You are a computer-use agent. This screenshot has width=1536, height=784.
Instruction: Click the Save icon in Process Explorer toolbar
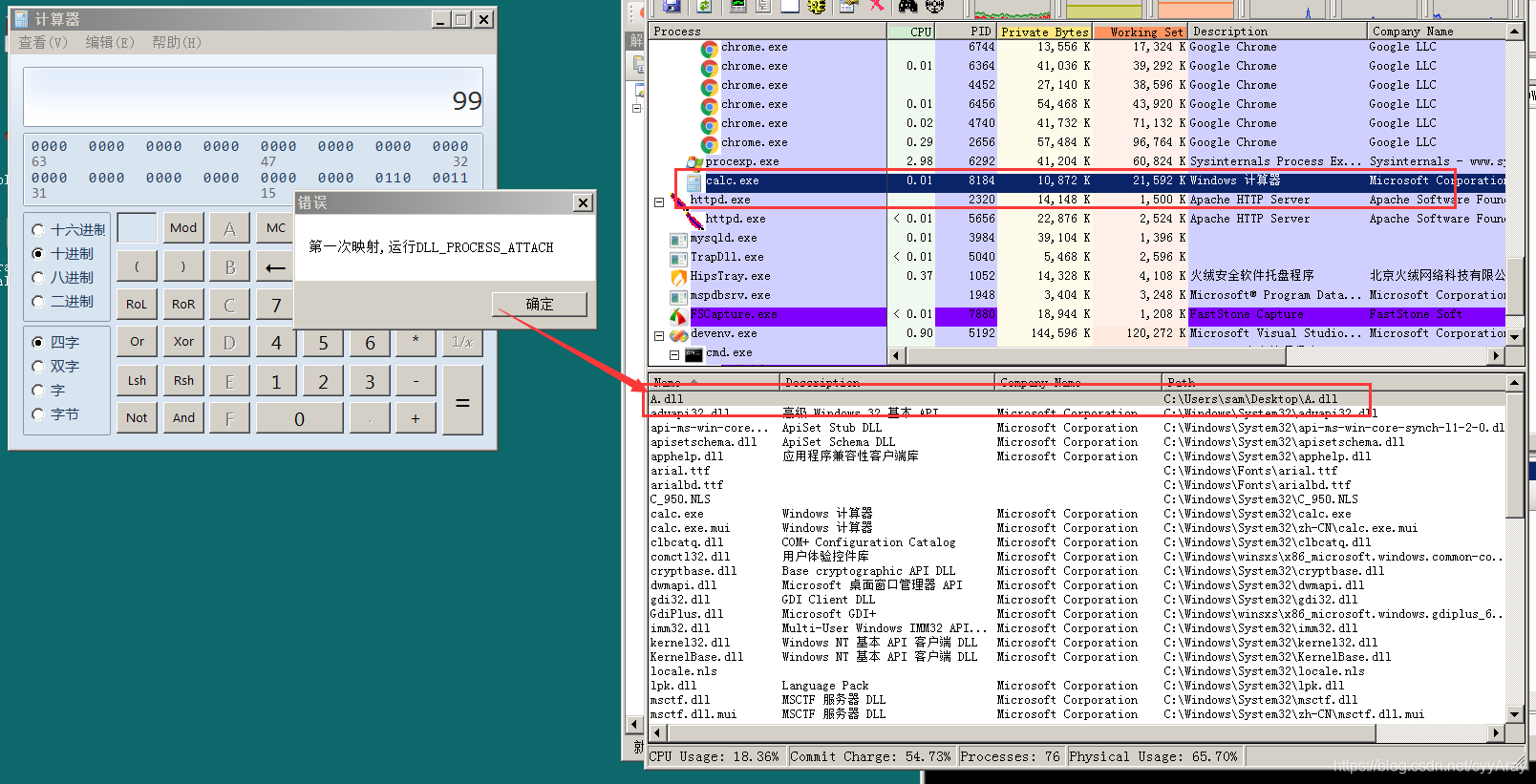click(x=672, y=7)
